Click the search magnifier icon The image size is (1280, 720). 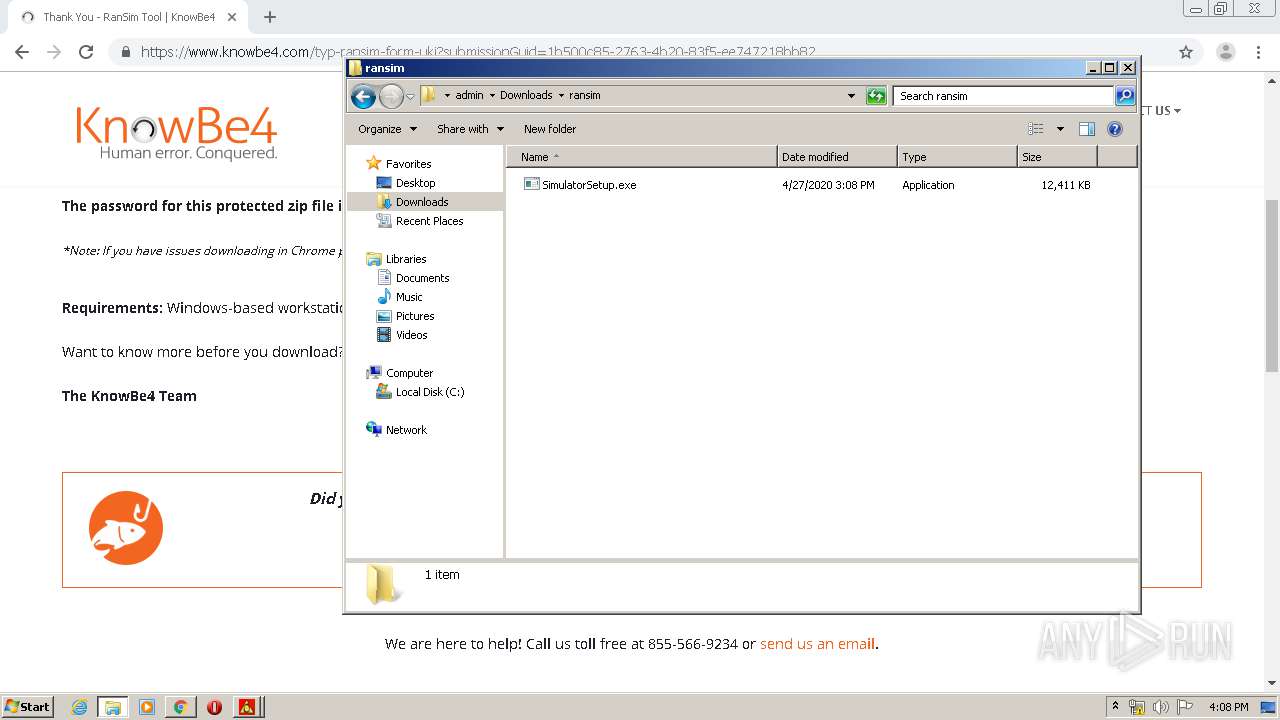pyautogui.click(x=1125, y=96)
